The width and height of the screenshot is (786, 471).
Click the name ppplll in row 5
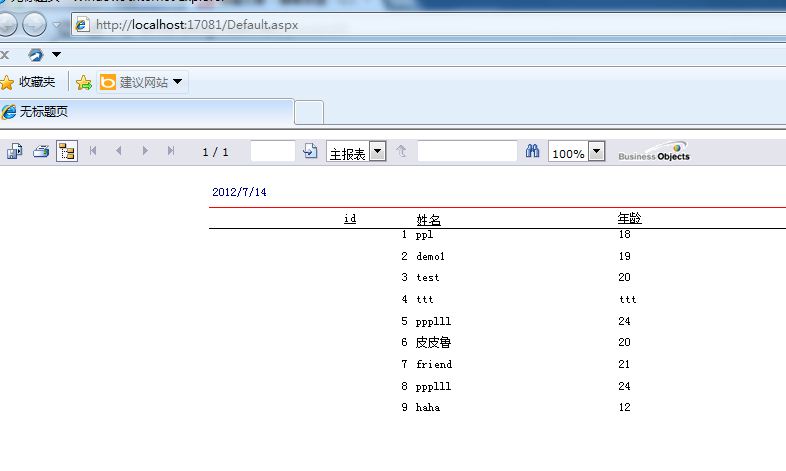[433, 322]
